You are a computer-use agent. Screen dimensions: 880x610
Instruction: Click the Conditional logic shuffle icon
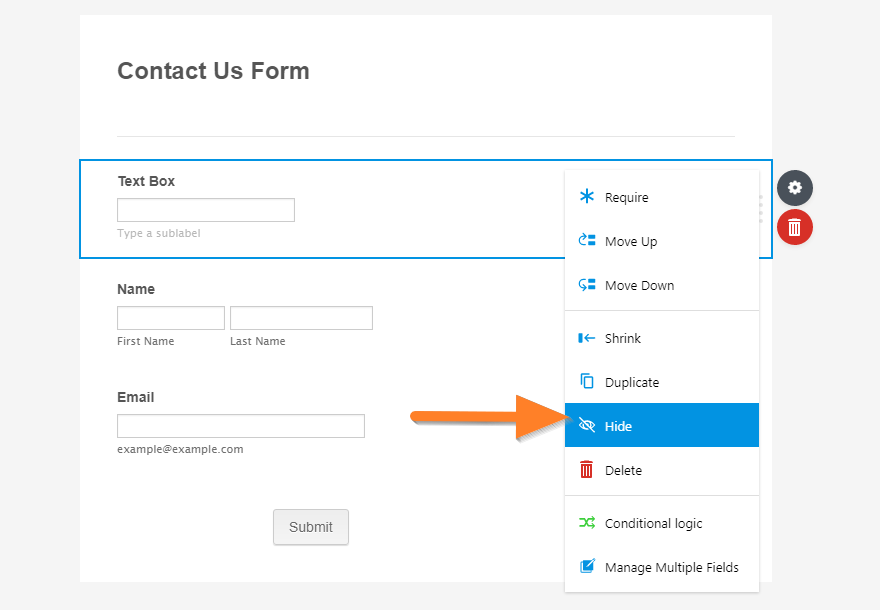[587, 523]
